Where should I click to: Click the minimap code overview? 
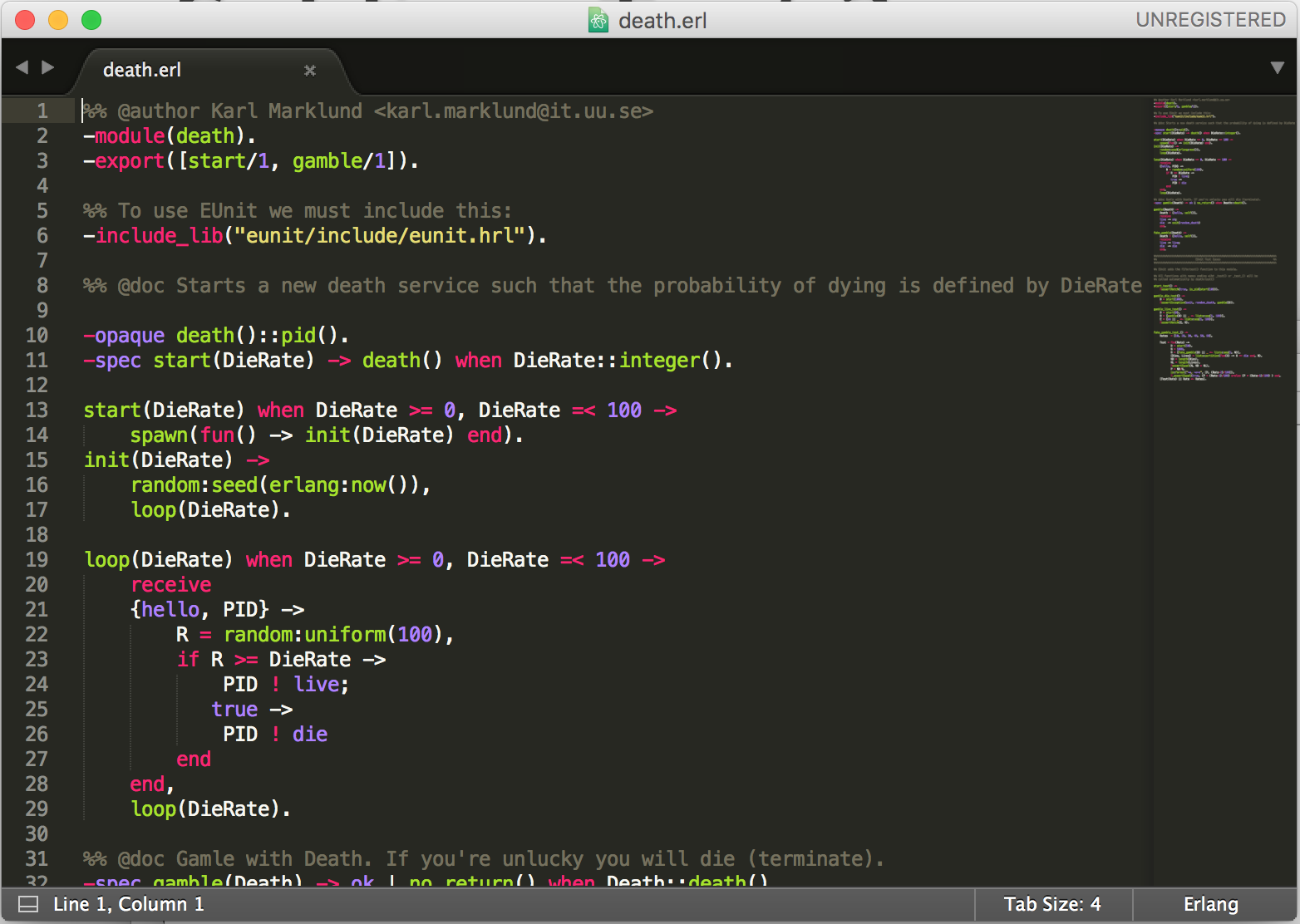pyautogui.click(x=1224, y=241)
